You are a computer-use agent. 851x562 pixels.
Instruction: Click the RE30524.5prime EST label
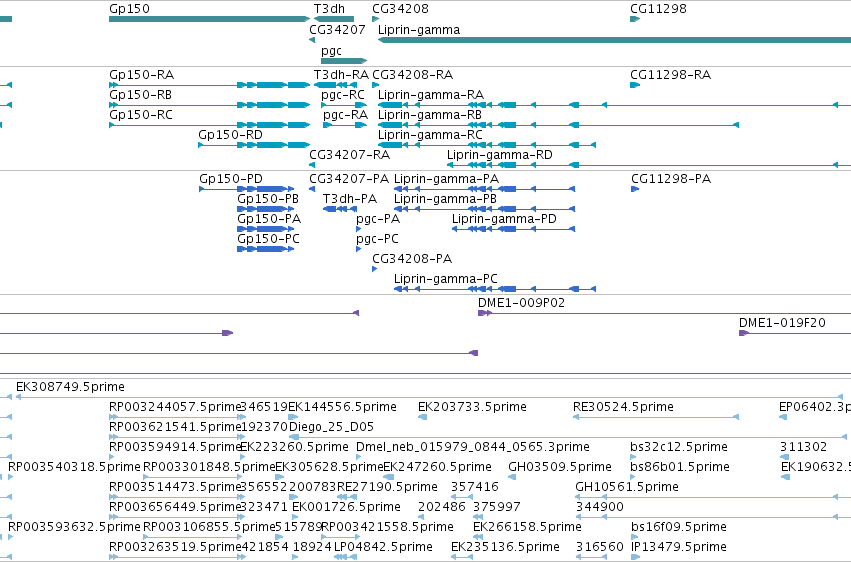click(624, 407)
